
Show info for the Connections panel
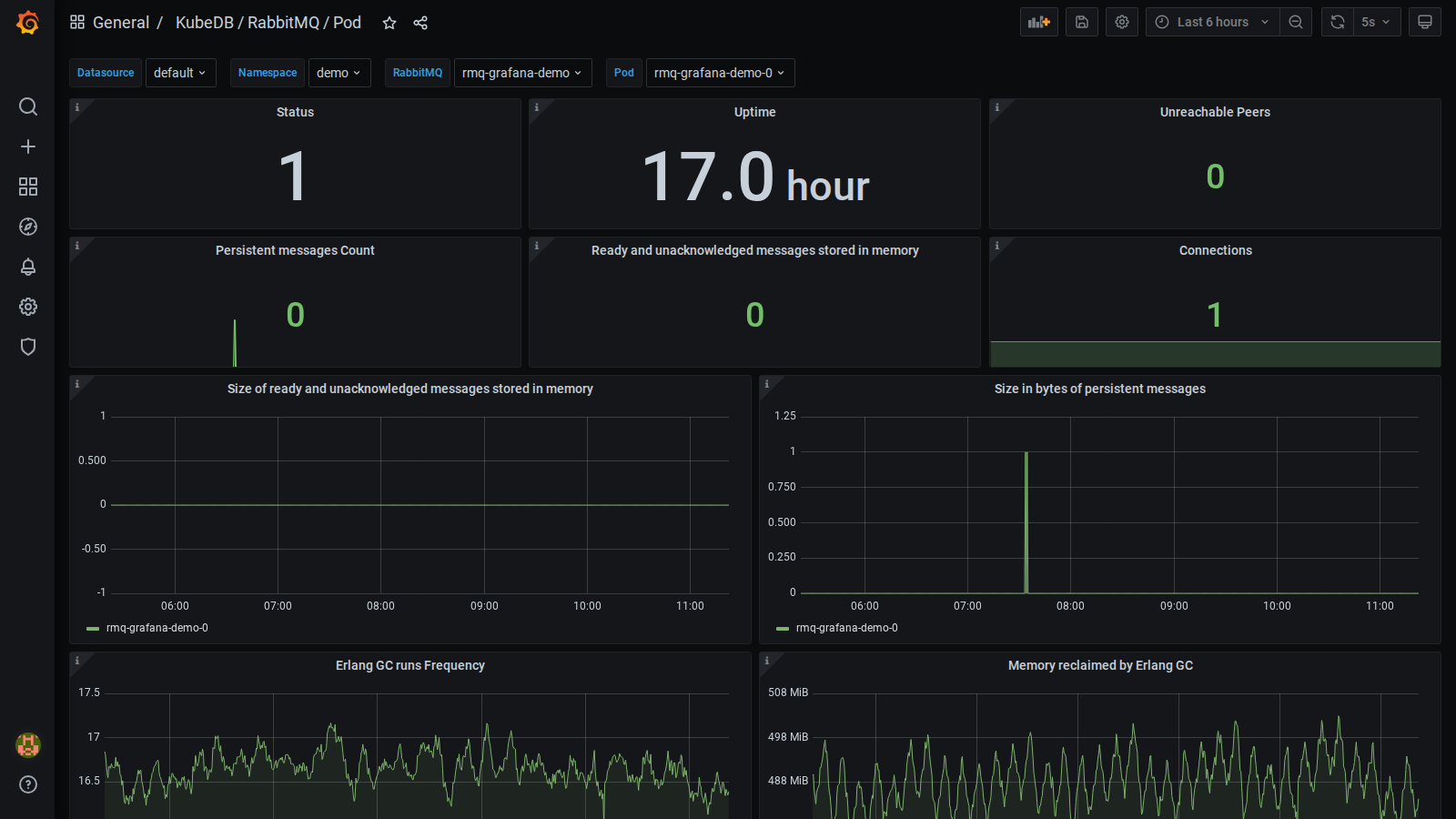[997, 246]
